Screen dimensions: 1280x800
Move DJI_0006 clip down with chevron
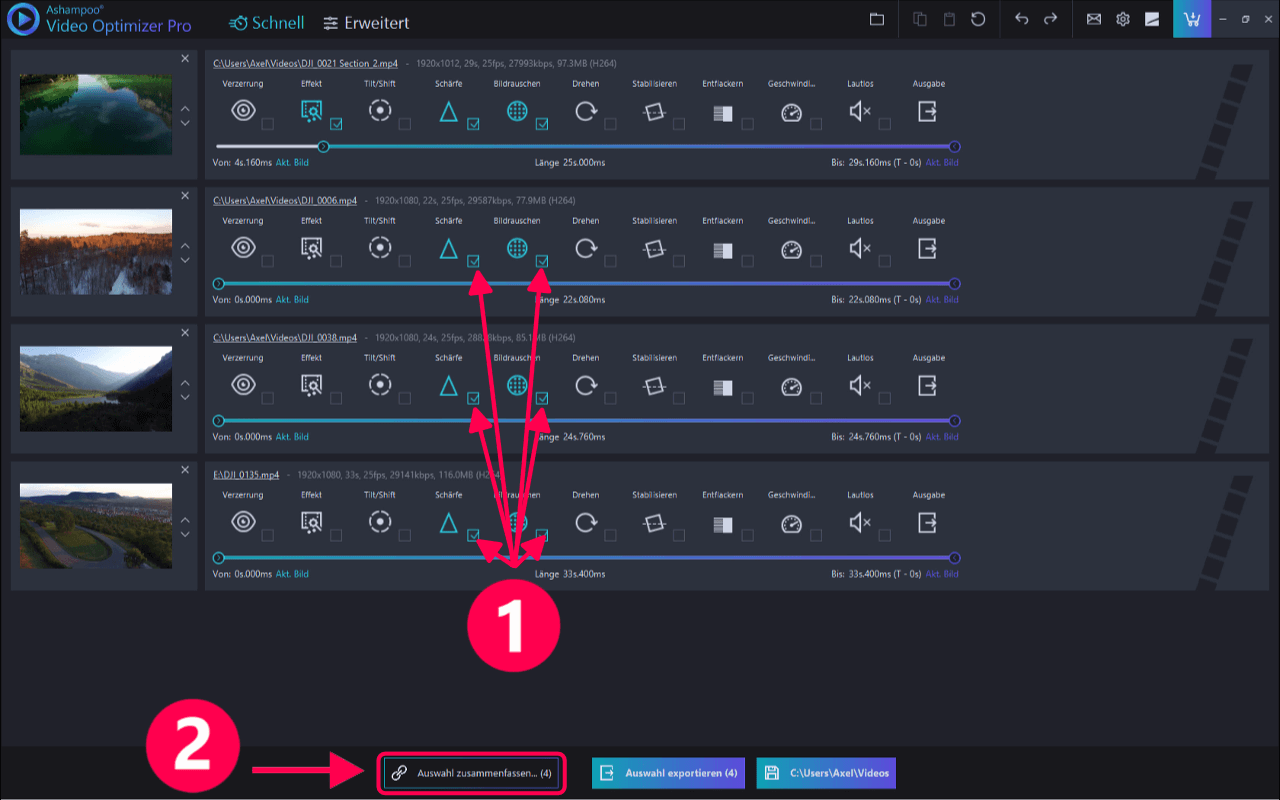(x=185, y=260)
